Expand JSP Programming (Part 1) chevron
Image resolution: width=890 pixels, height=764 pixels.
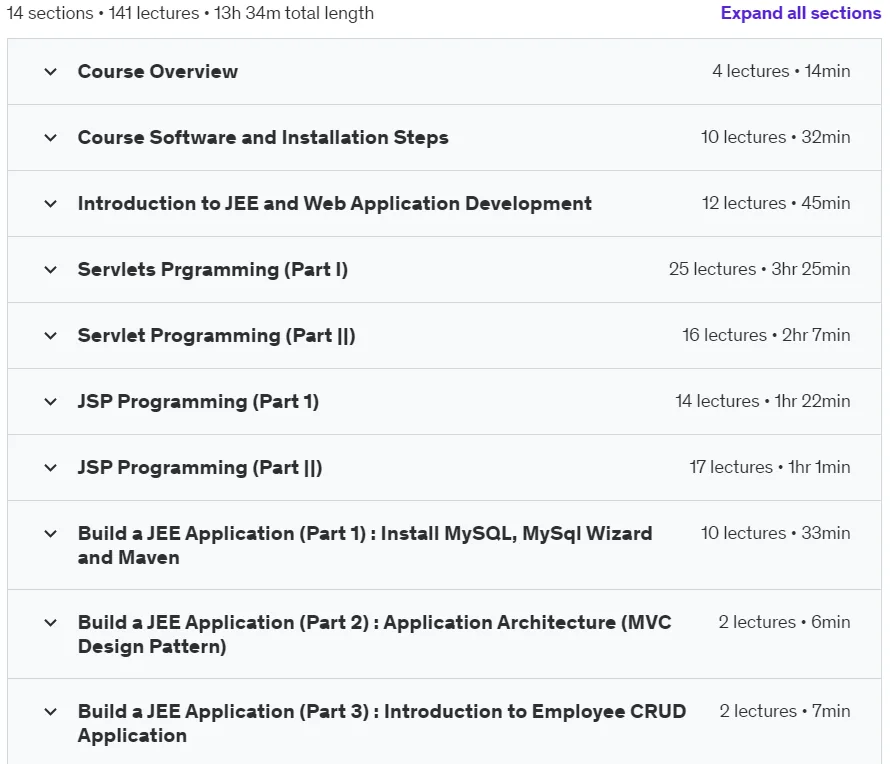pos(51,402)
